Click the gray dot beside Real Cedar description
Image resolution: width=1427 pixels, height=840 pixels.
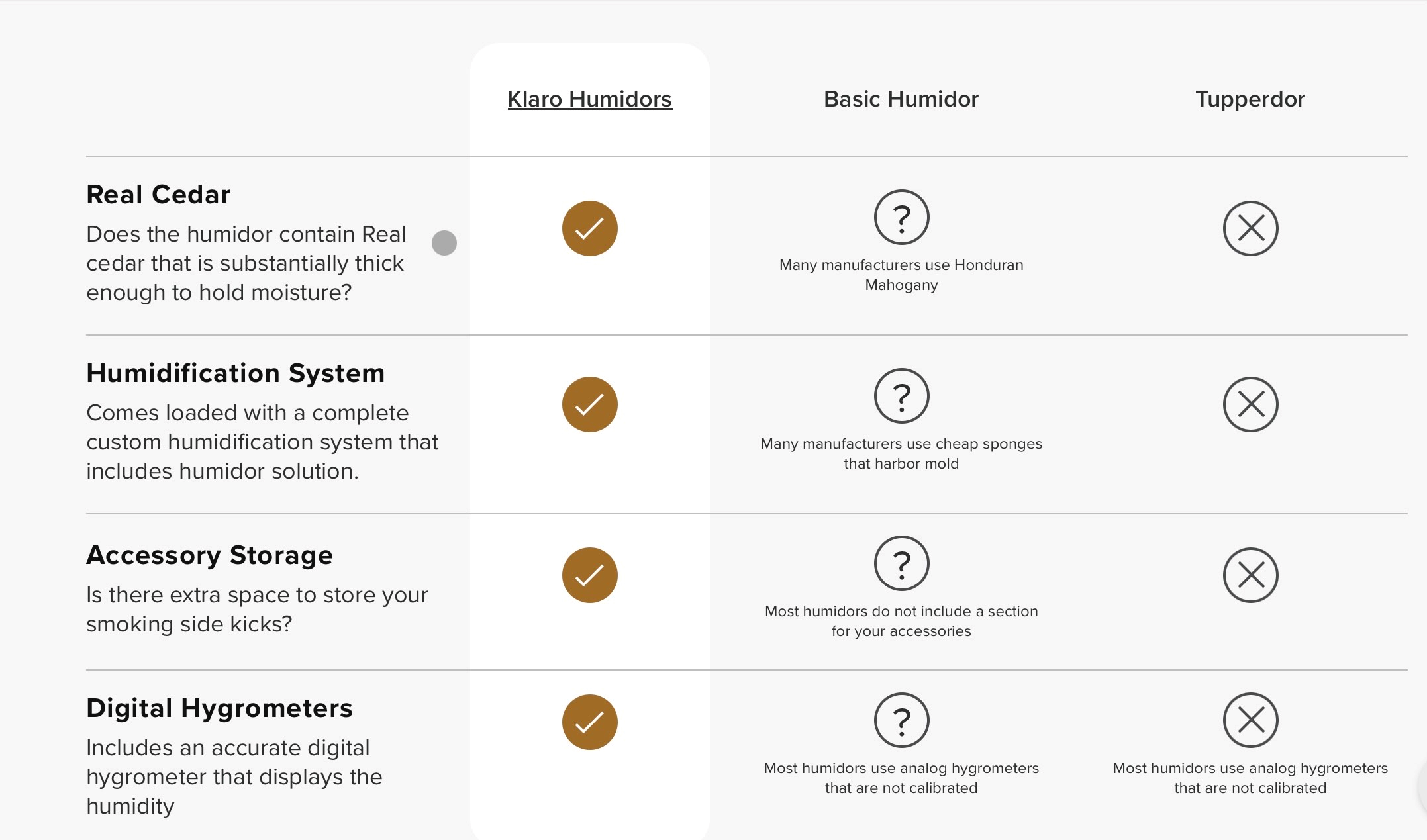click(444, 243)
